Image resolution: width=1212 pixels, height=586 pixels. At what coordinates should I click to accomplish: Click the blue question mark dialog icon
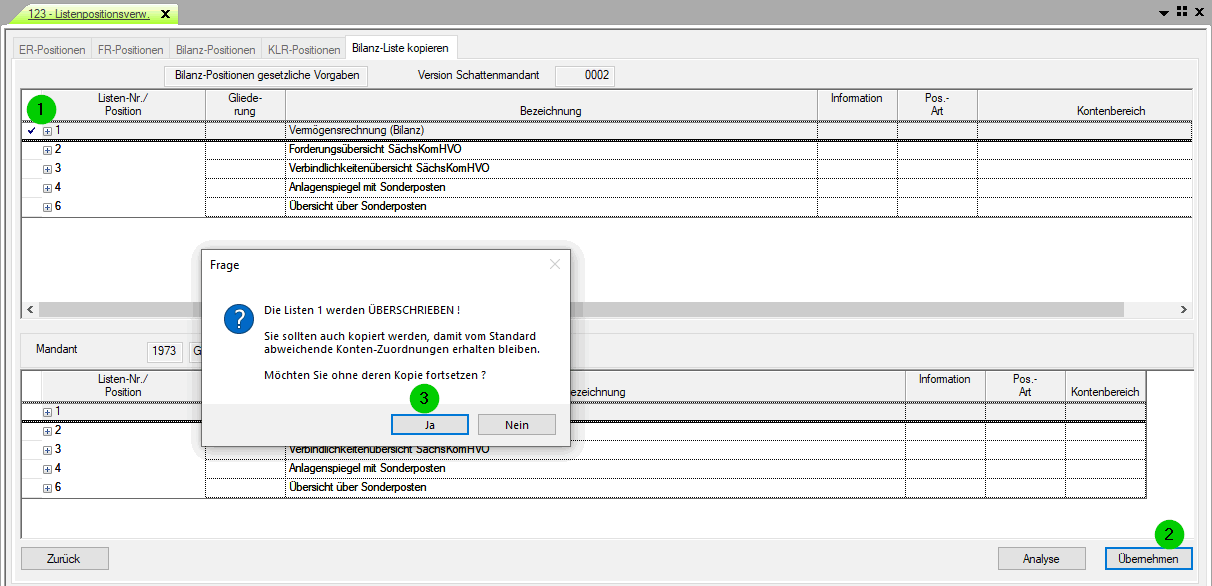point(237,320)
